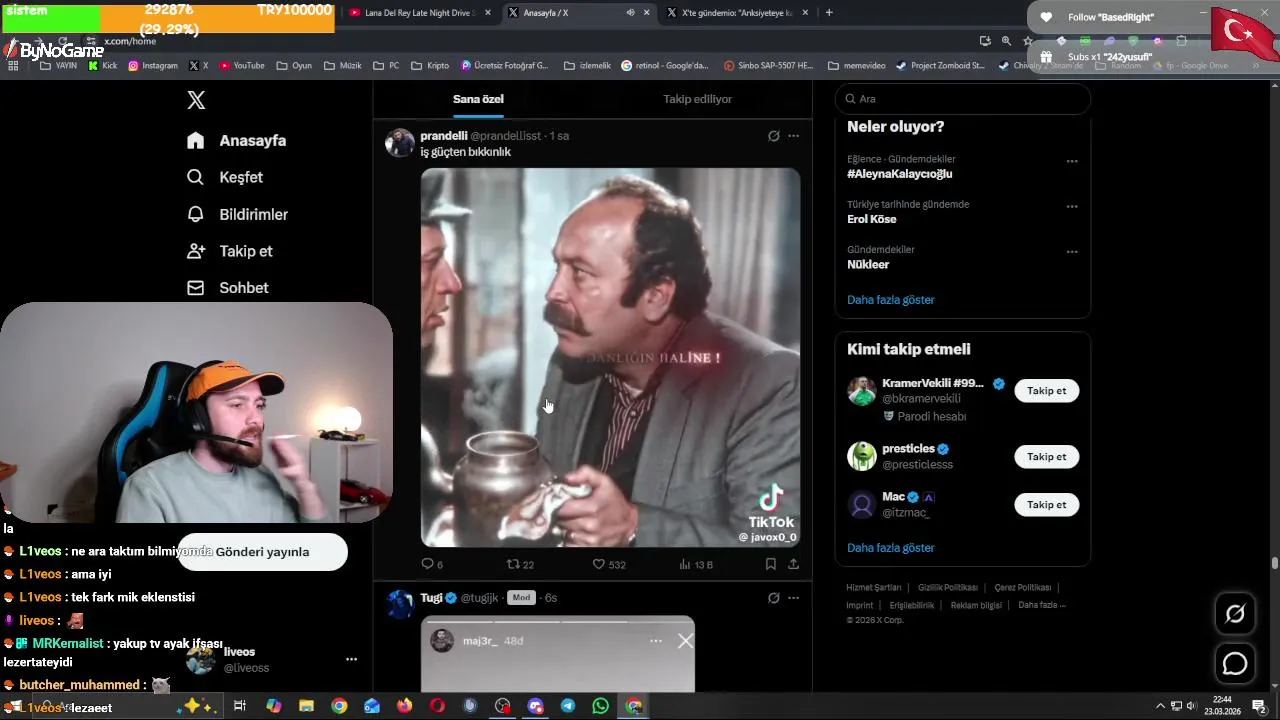
Task: Open Bildirimler bell icon
Action: point(196,214)
